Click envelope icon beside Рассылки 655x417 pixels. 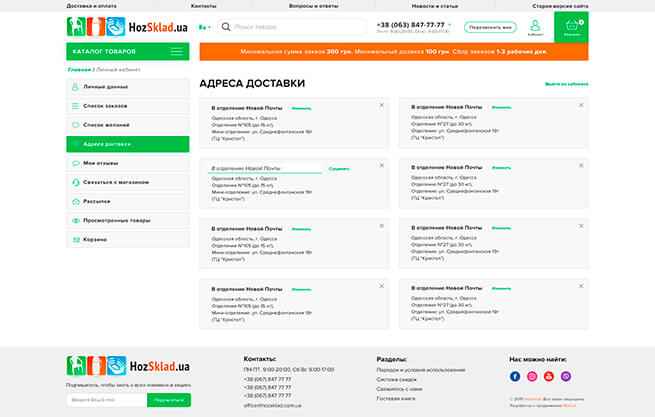click(x=76, y=201)
